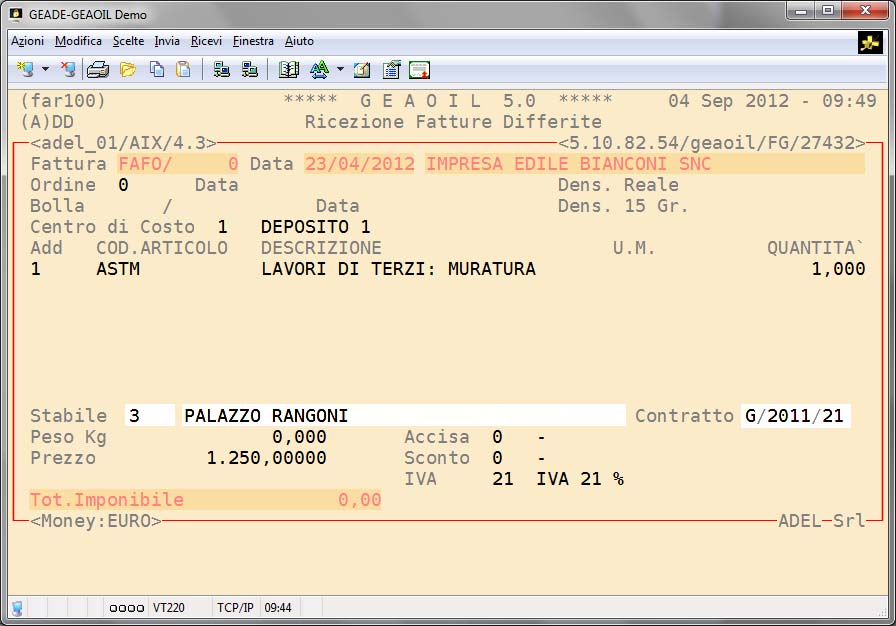Image resolution: width=896 pixels, height=626 pixels.
Task: Click the Stabile number field
Action: [x=149, y=416]
